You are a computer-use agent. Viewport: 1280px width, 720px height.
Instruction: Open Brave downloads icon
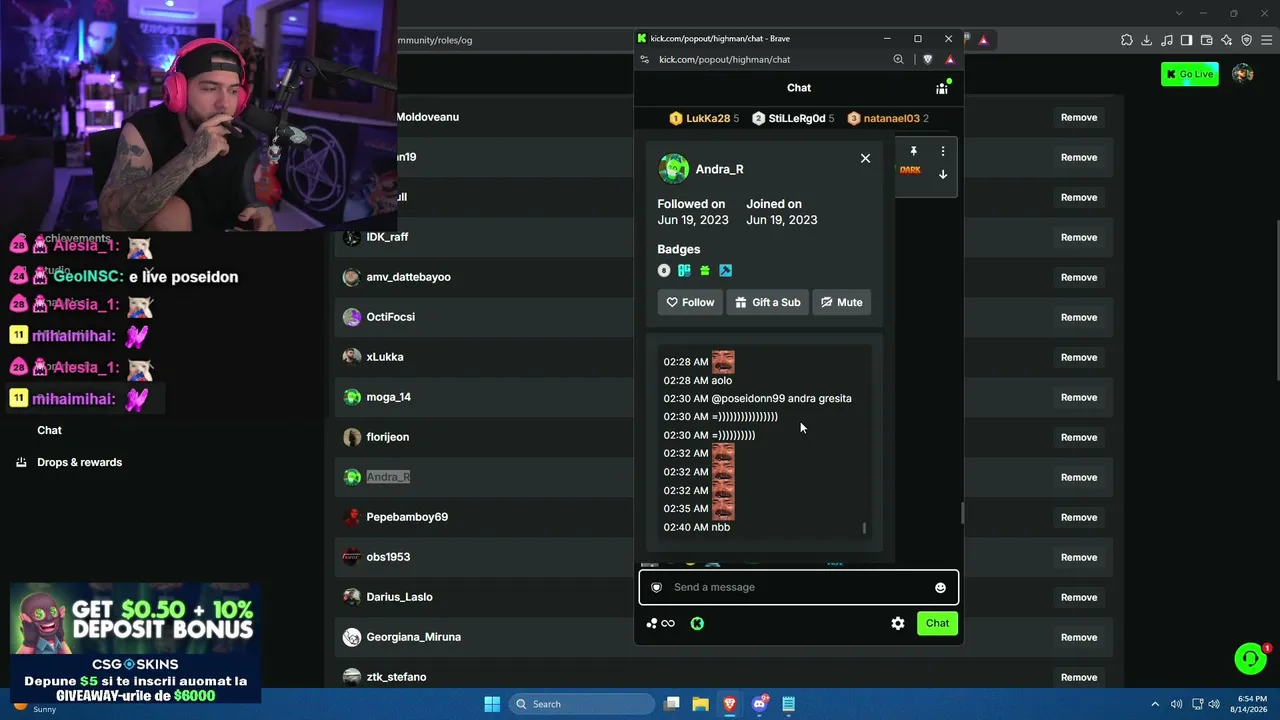click(1147, 40)
